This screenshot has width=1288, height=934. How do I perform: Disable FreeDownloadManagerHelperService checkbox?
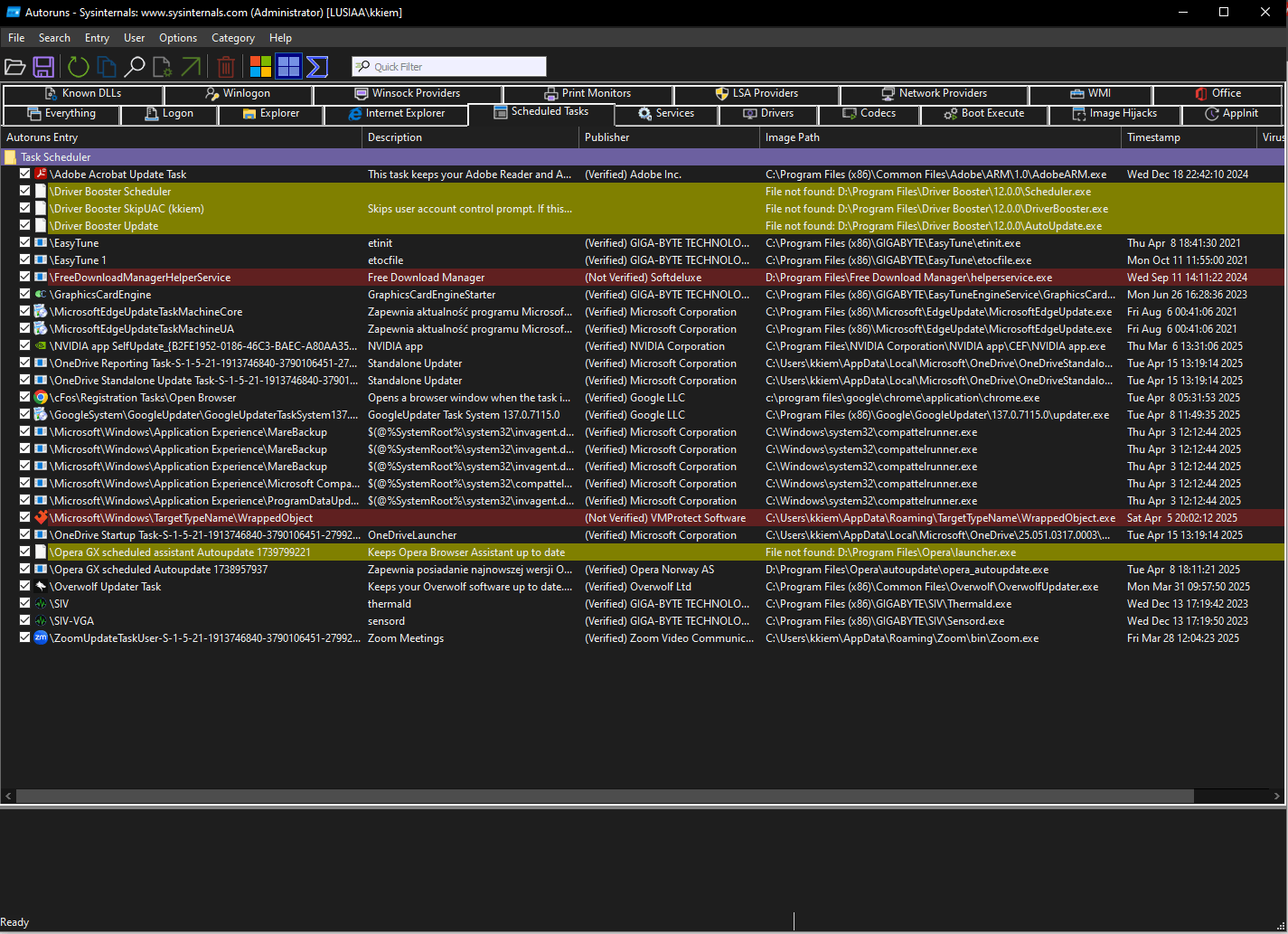25,277
